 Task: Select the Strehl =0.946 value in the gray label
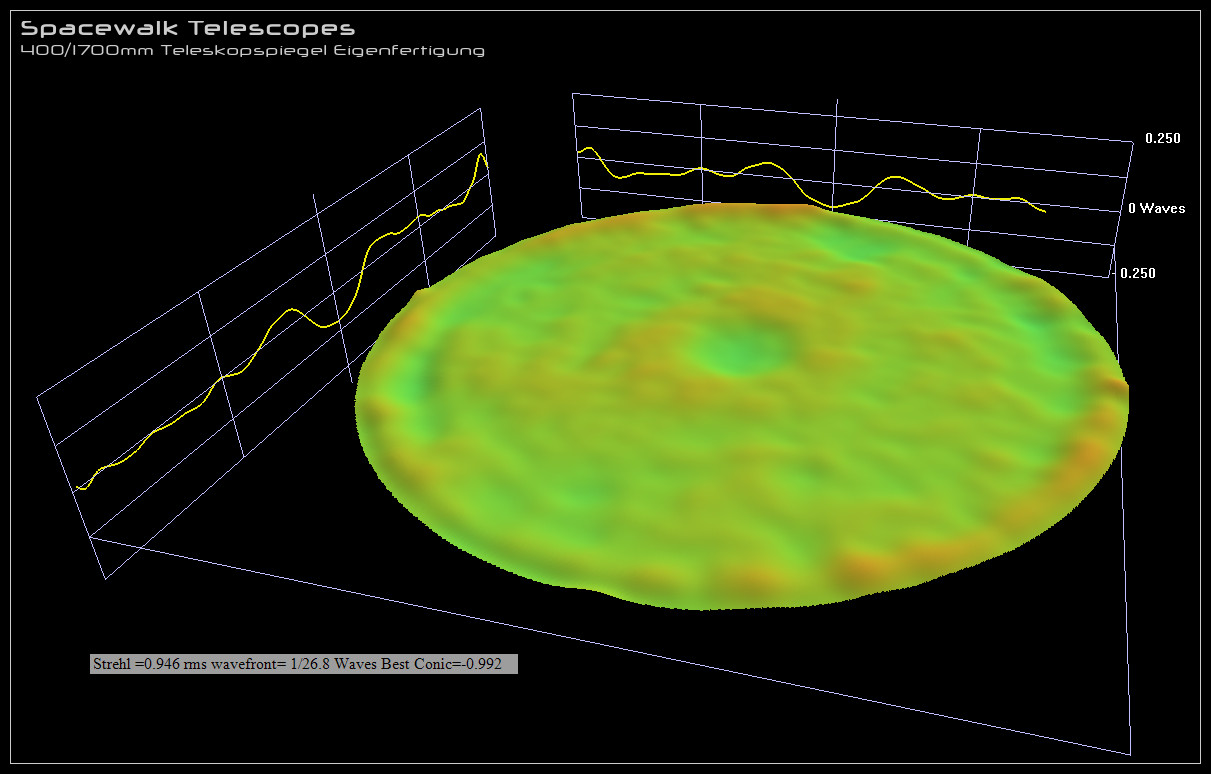pos(129,664)
